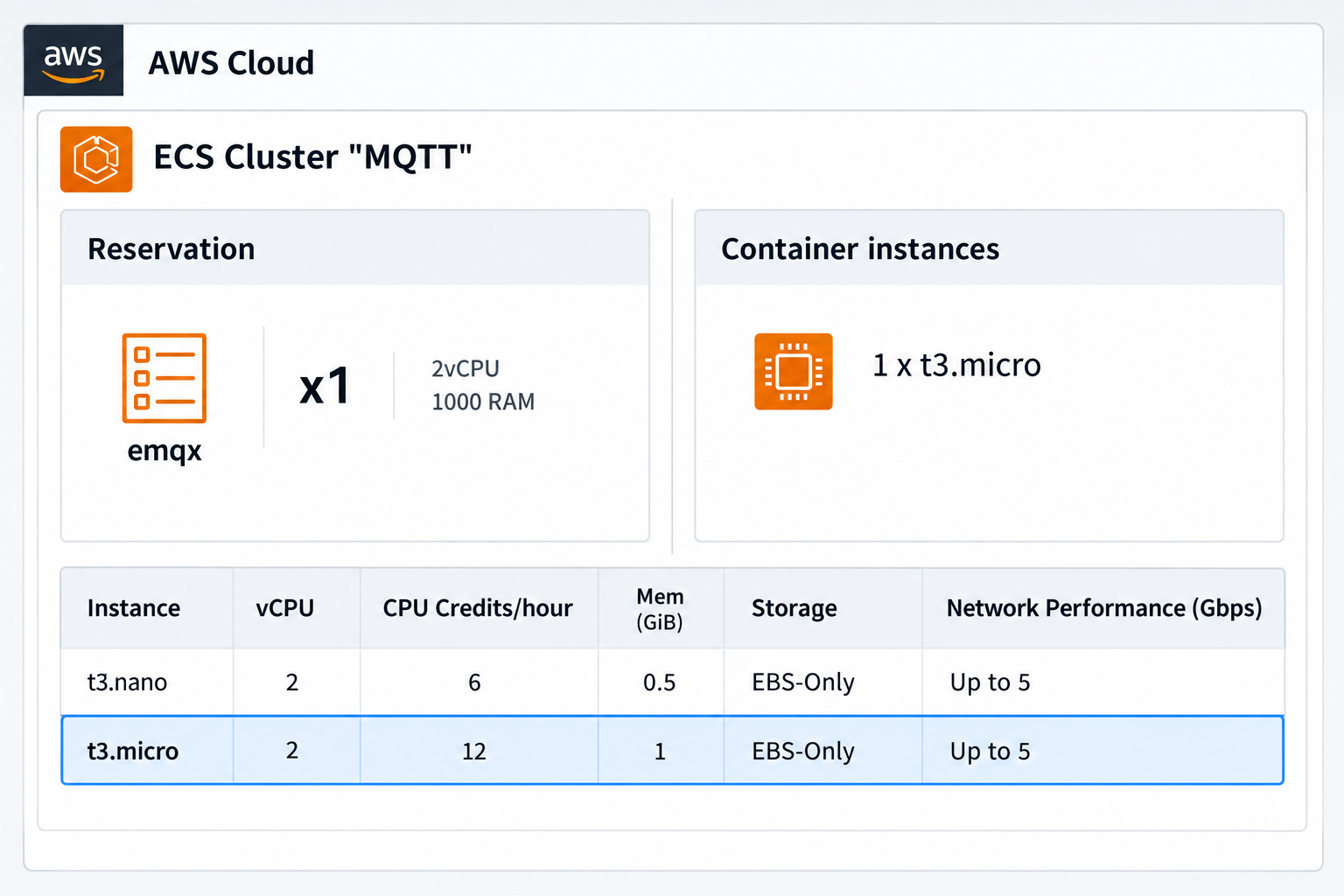Click "Up to 5" in t3.micro row
The height and width of the screenshot is (896, 1344).
coord(990,752)
